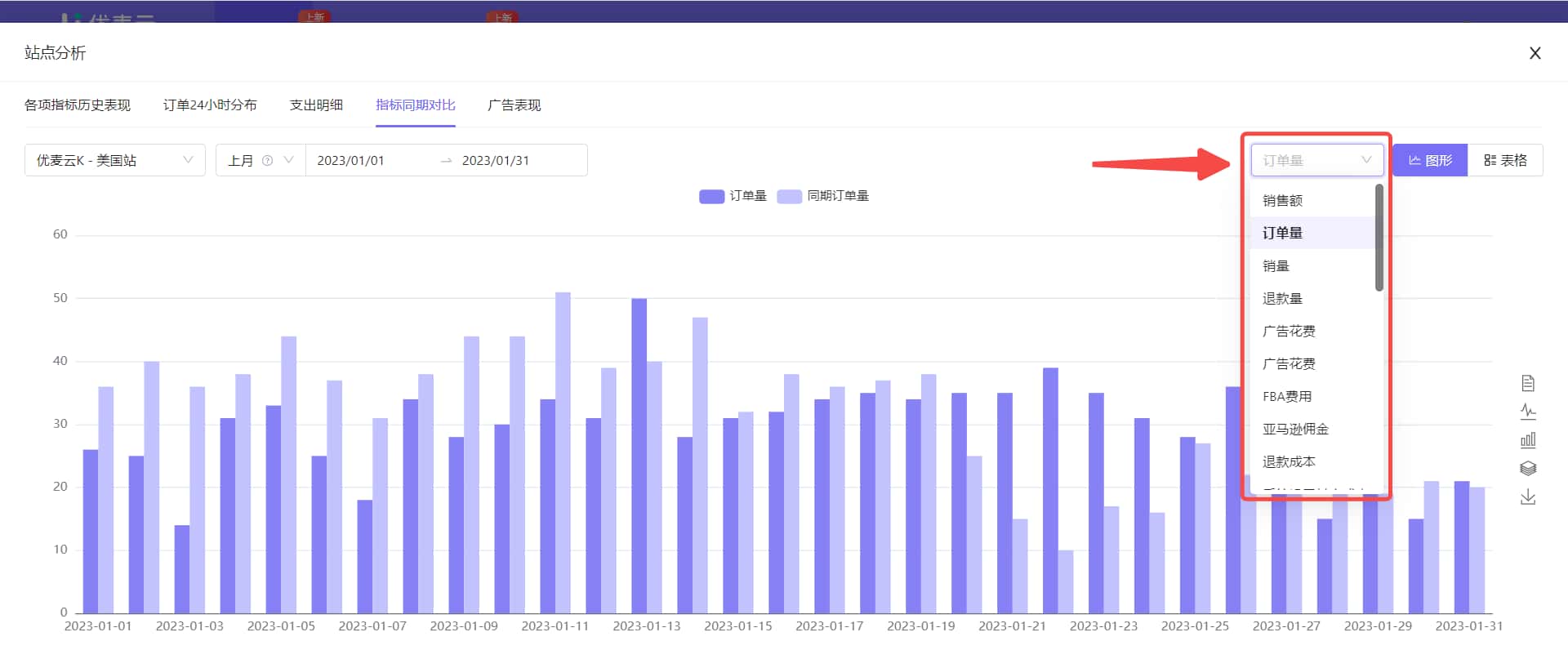Click the start date 2023/01/01 field
This screenshot has height=659, width=1568.
tap(350, 161)
